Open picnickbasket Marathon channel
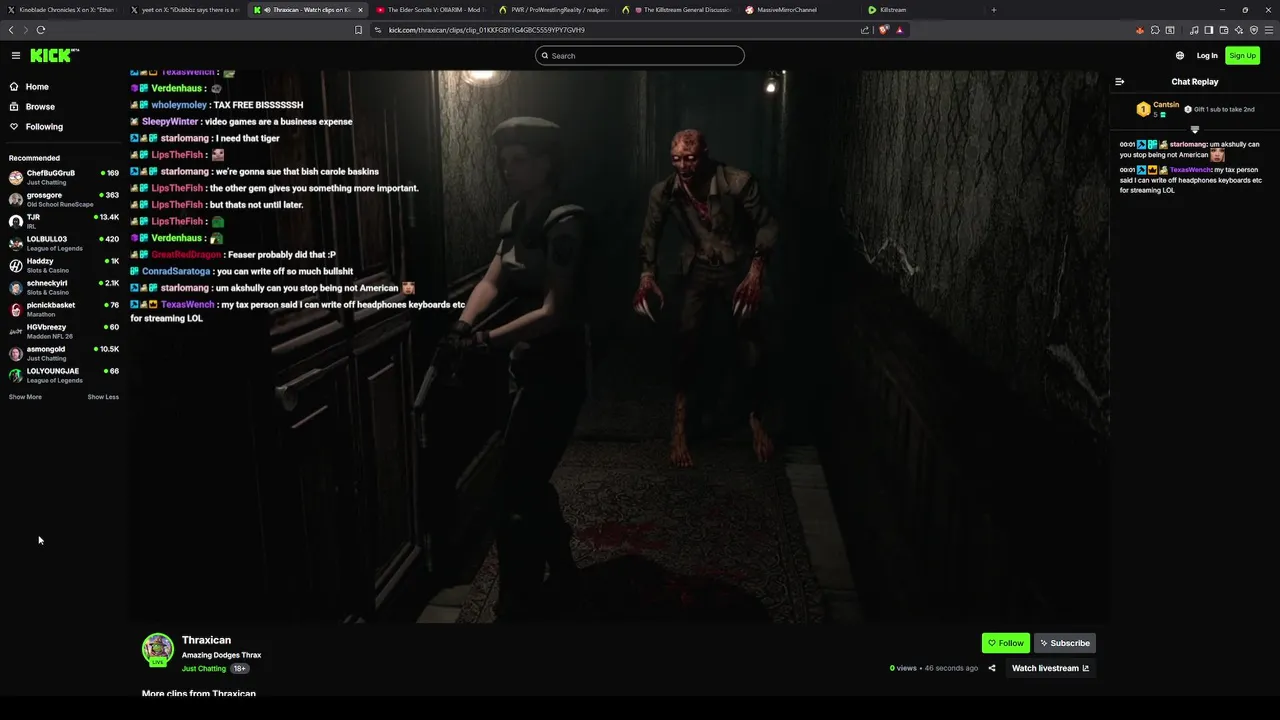Image resolution: width=1280 pixels, height=720 pixels. click(62, 309)
